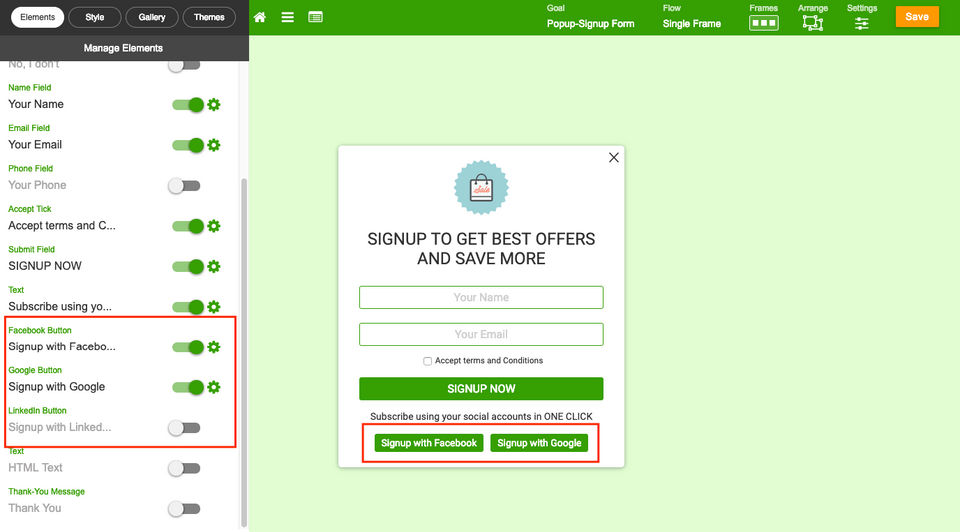Viewport: 960px width, 532px height.
Task: Open Accept Tick gear settings
Action: [x=214, y=226]
